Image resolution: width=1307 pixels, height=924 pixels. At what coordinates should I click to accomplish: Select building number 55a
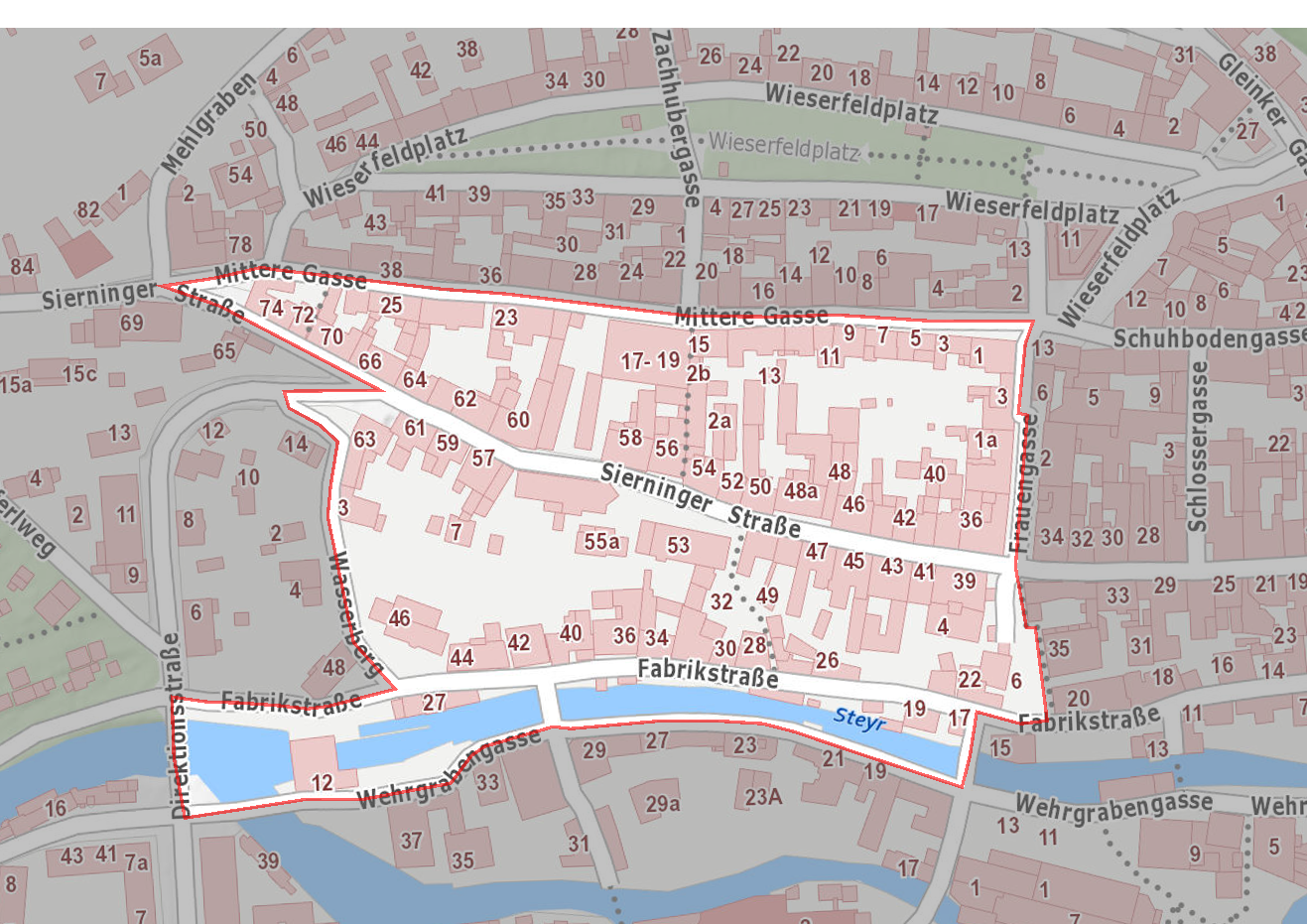(x=601, y=541)
